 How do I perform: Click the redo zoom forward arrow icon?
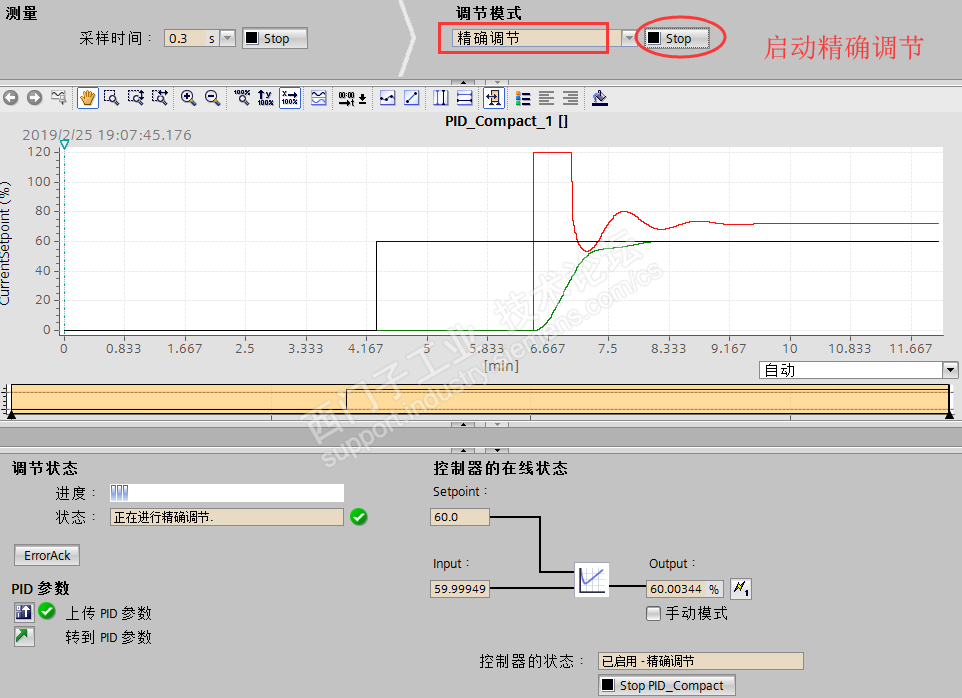pos(34,98)
